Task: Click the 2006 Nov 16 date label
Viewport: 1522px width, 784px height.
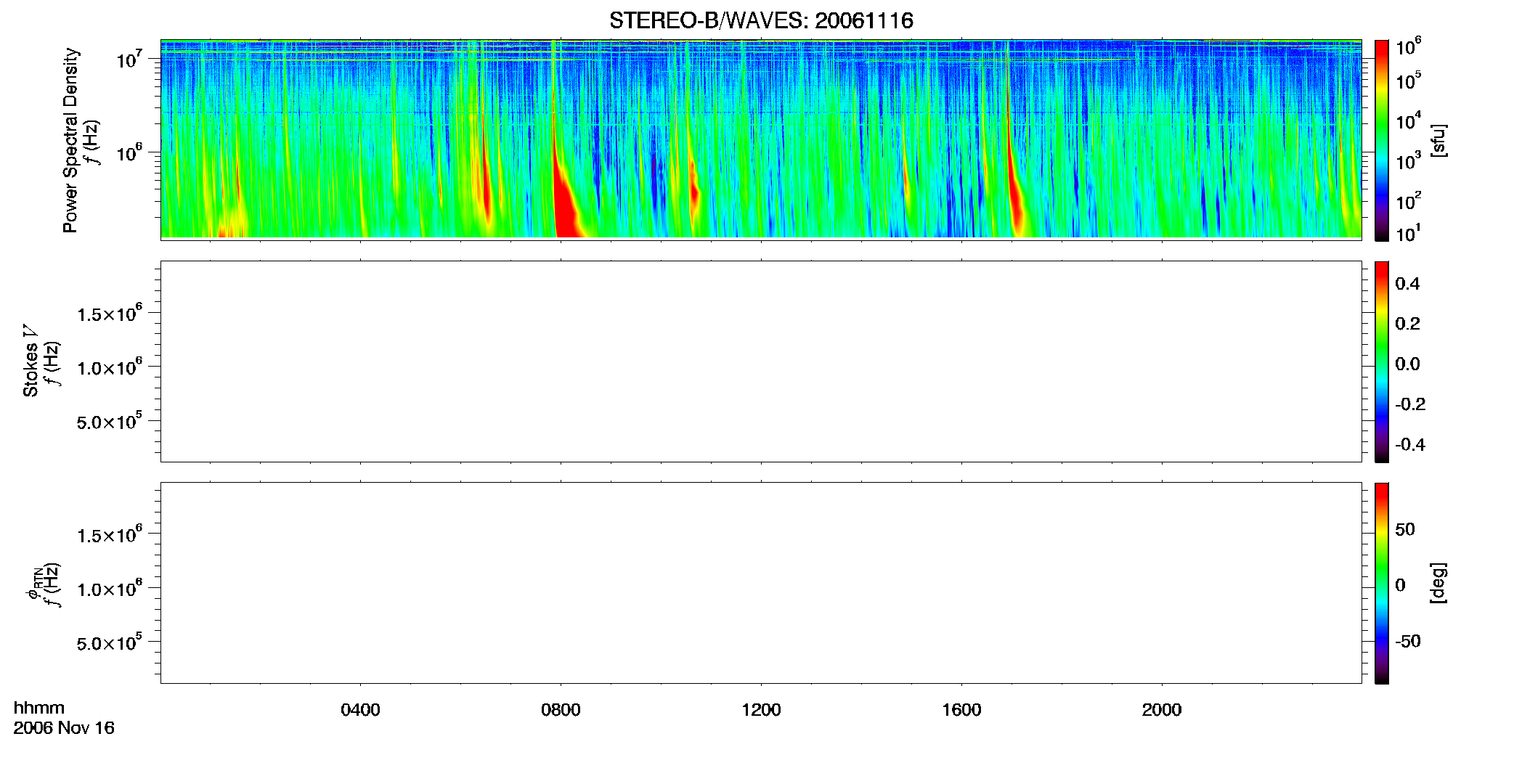Action: pyautogui.click(x=64, y=728)
